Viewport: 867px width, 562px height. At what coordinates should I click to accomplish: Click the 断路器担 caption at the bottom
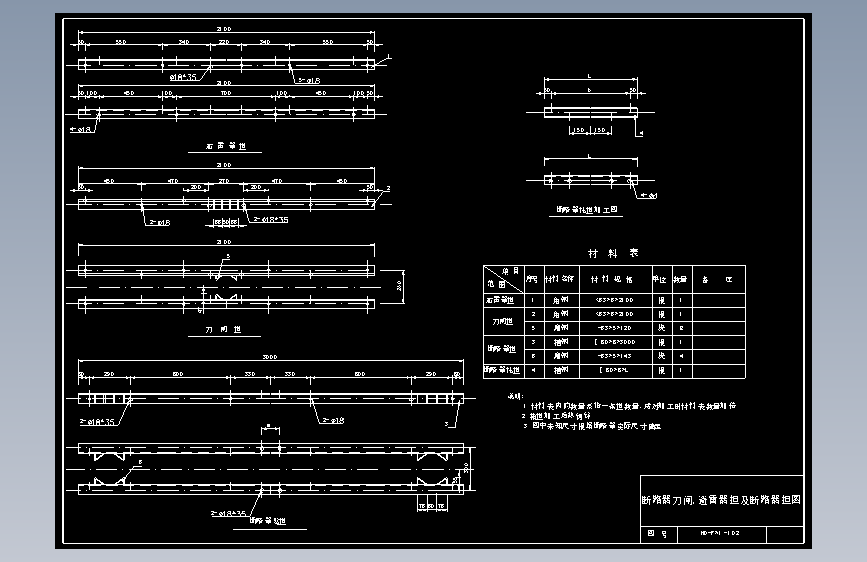pos(268,521)
